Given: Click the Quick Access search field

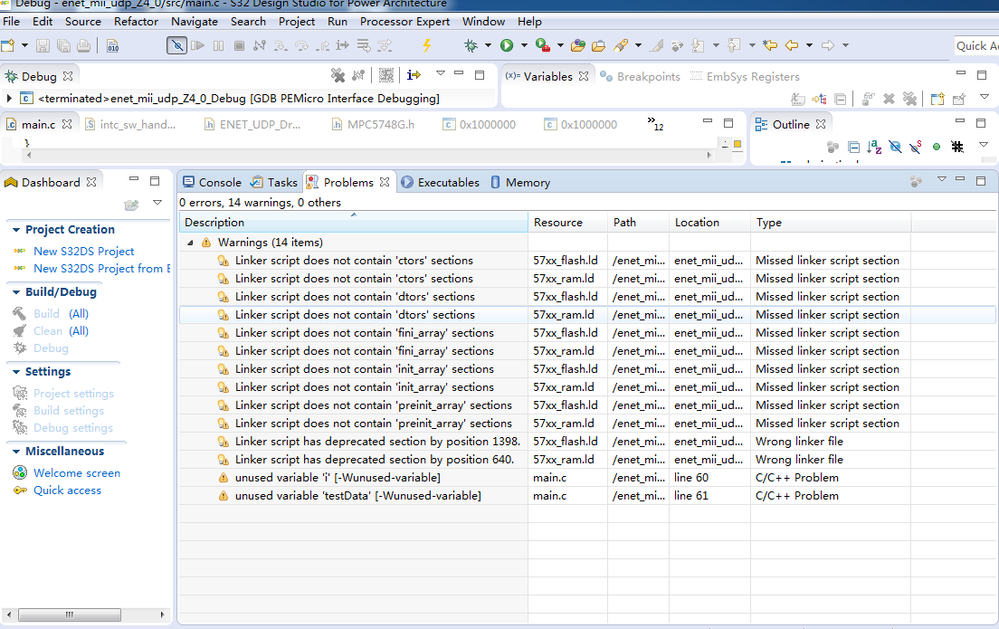Looking at the screenshot, I should point(975,45).
